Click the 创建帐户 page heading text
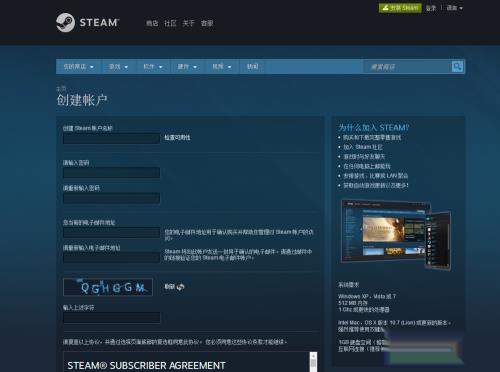 (x=82, y=100)
